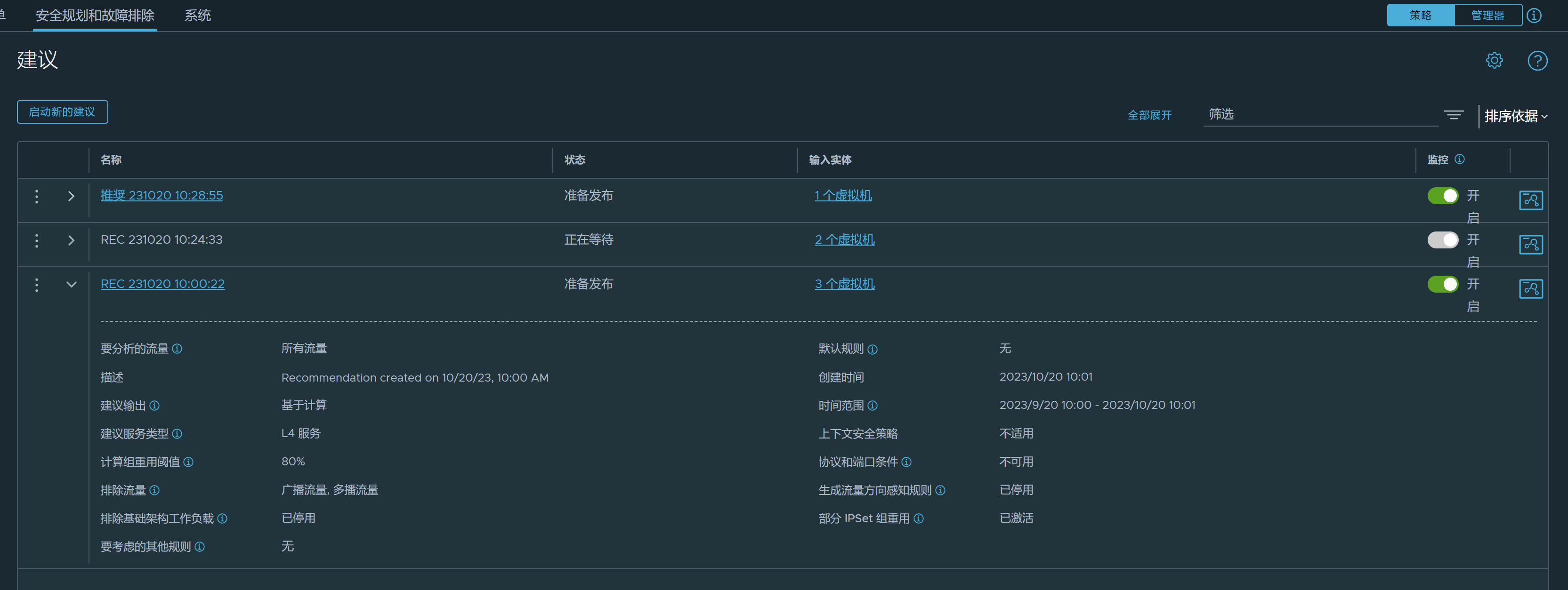Click the 2023/10/20 10:01 creation time value

pos(1046,376)
